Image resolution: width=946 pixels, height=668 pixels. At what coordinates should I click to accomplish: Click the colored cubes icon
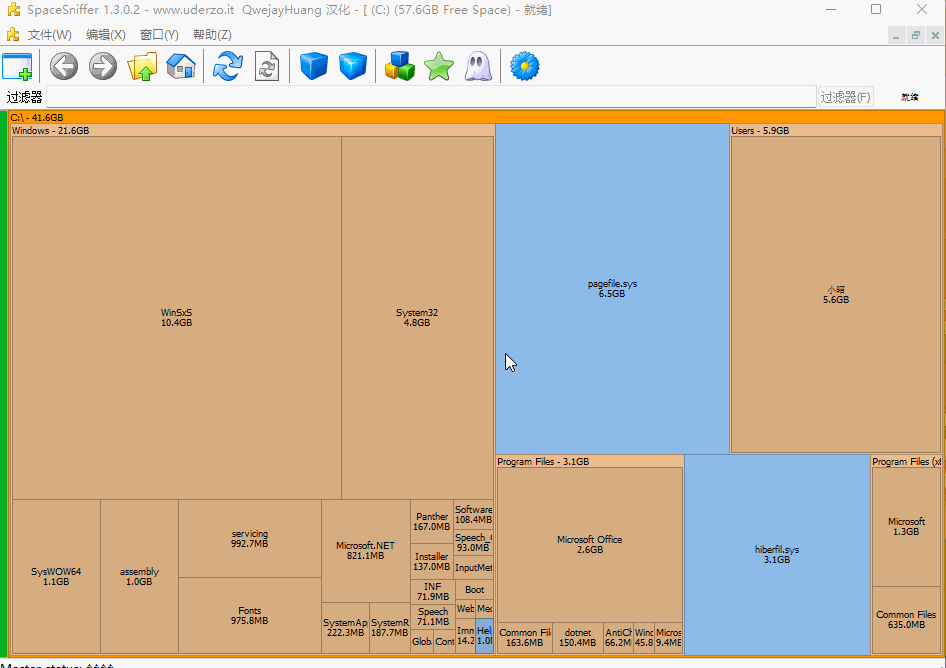pyautogui.click(x=400, y=67)
